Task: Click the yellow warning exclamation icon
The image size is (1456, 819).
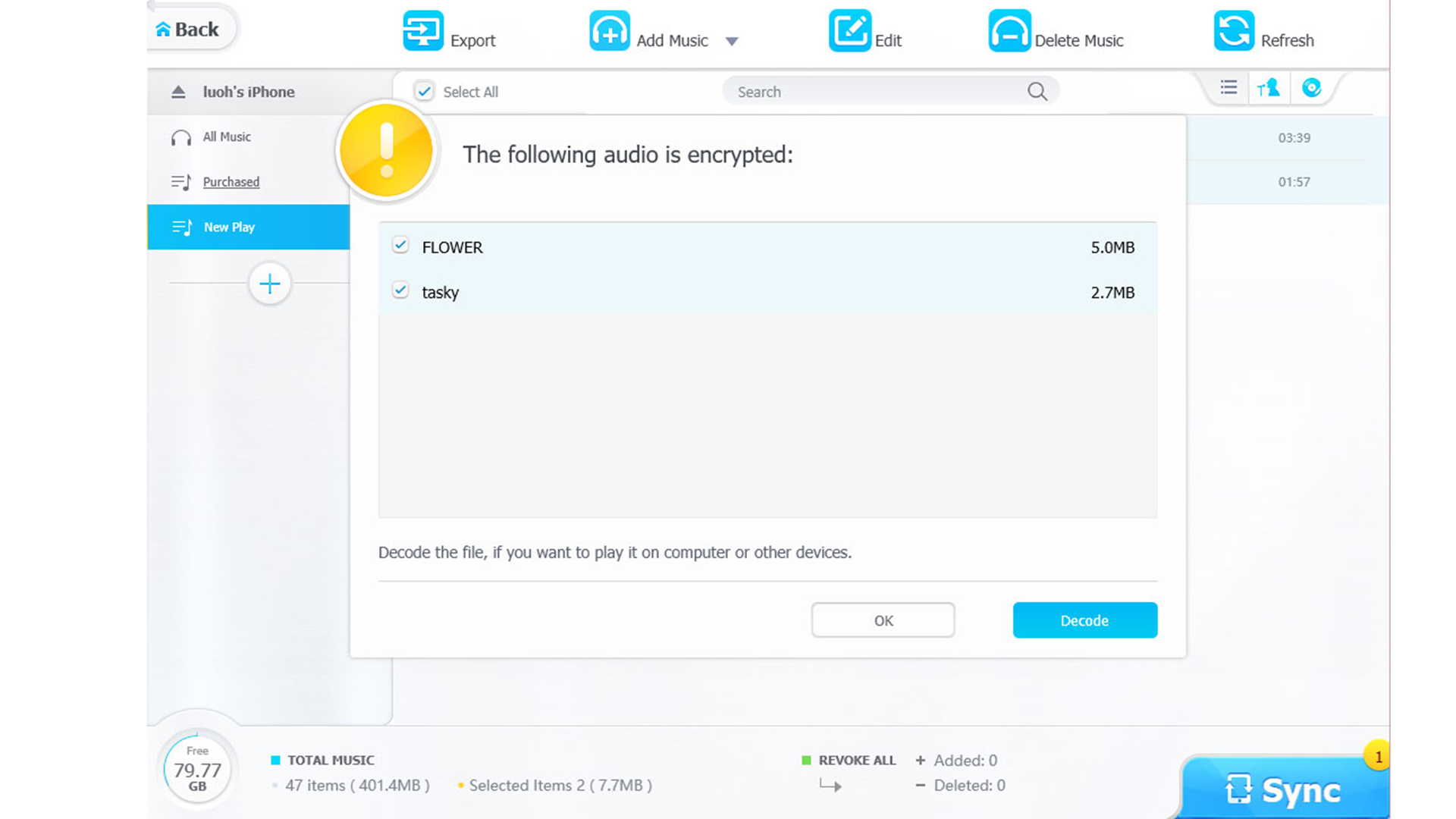Action: tap(386, 151)
